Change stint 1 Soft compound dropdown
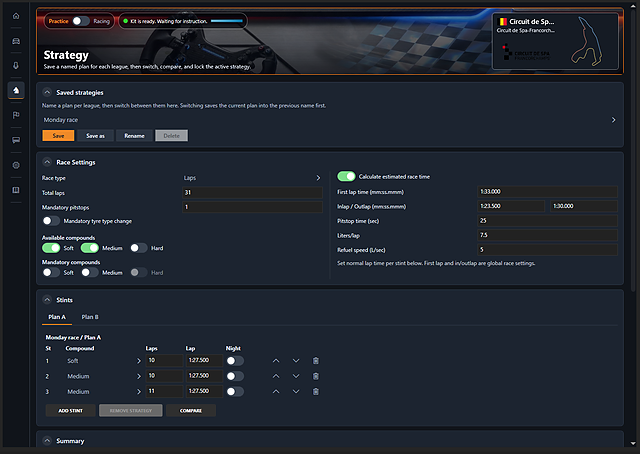 (x=103, y=361)
